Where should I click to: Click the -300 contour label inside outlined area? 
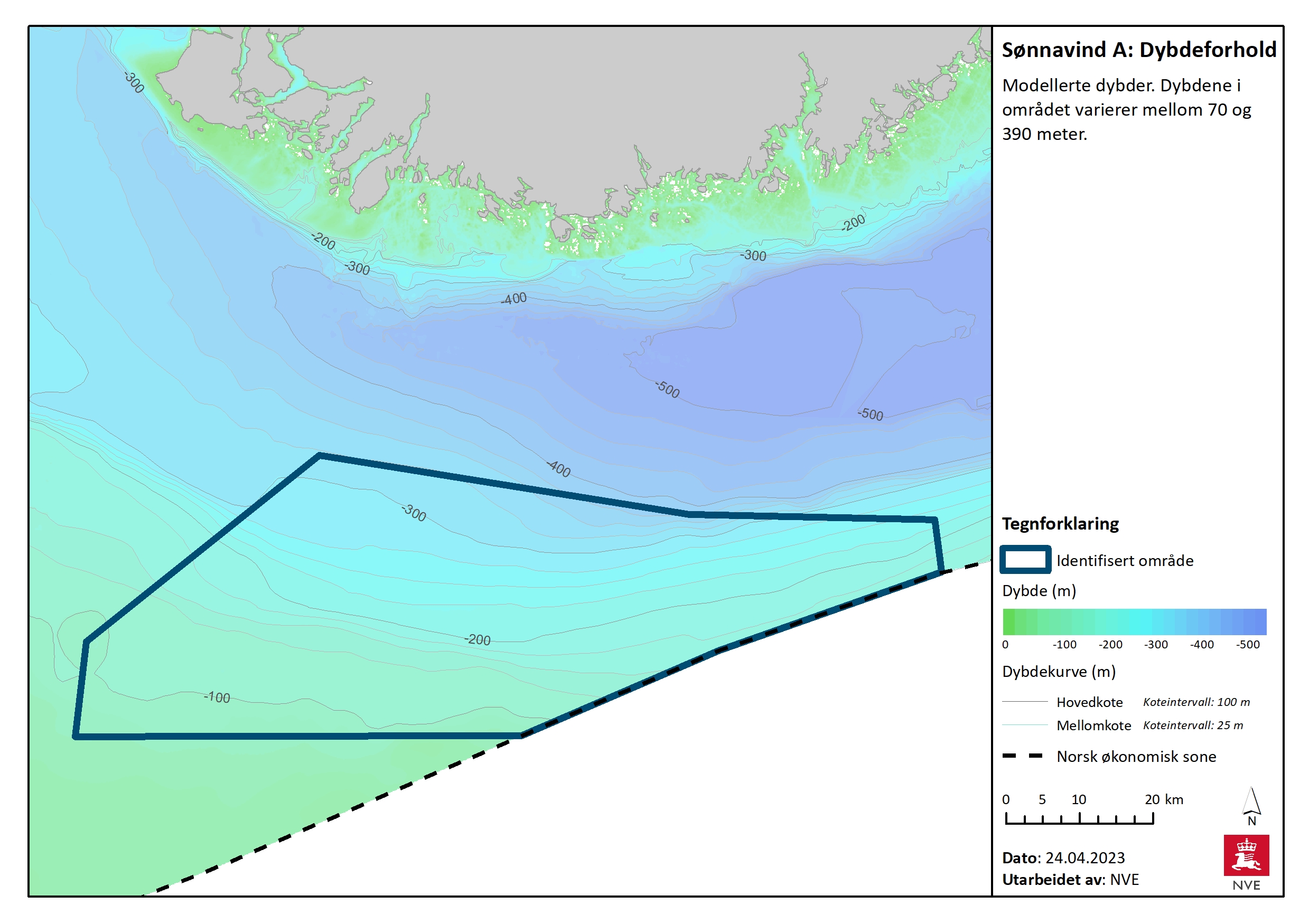pos(414,513)
